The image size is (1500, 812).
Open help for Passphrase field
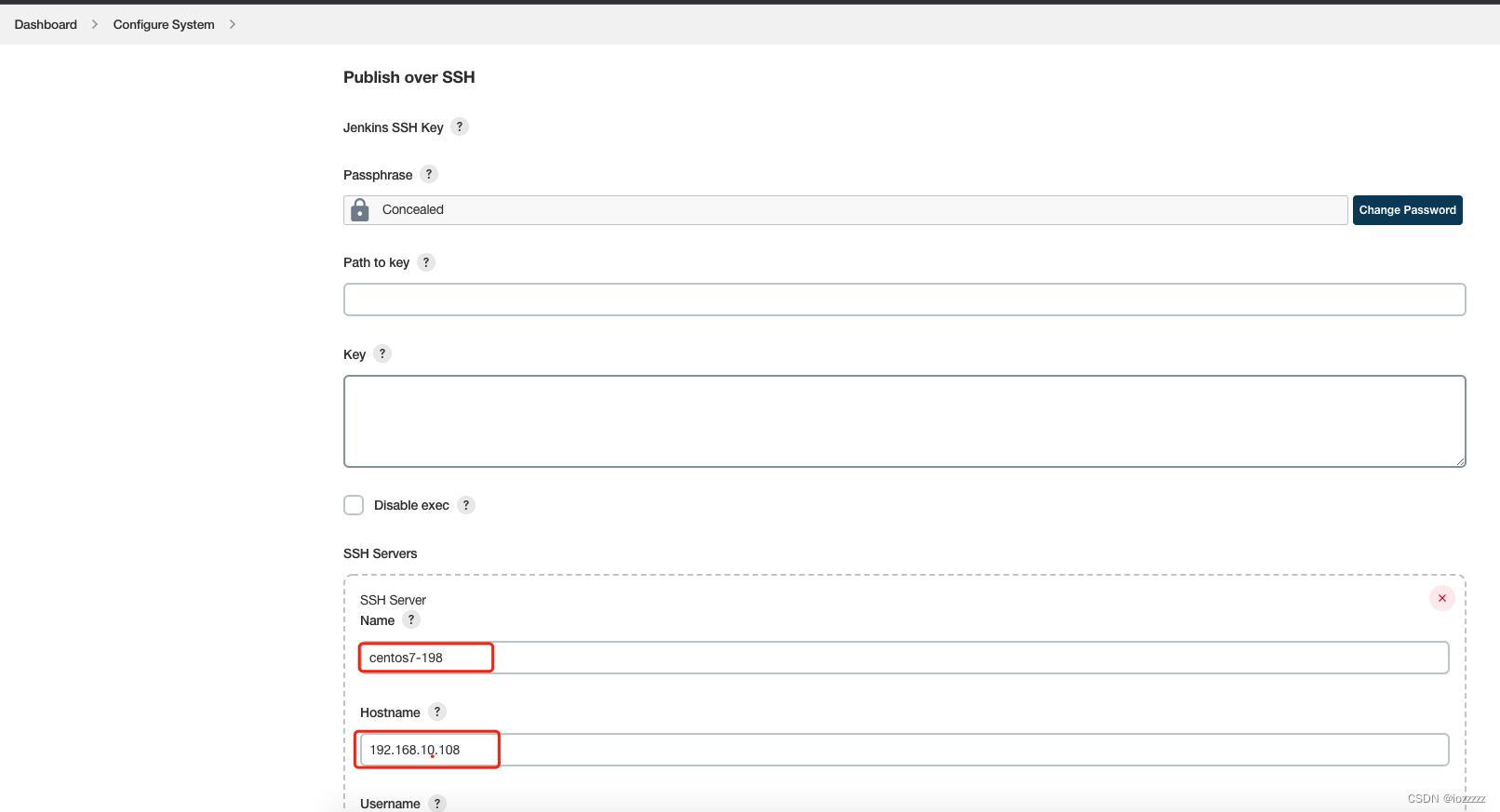[x=429, y=174]
